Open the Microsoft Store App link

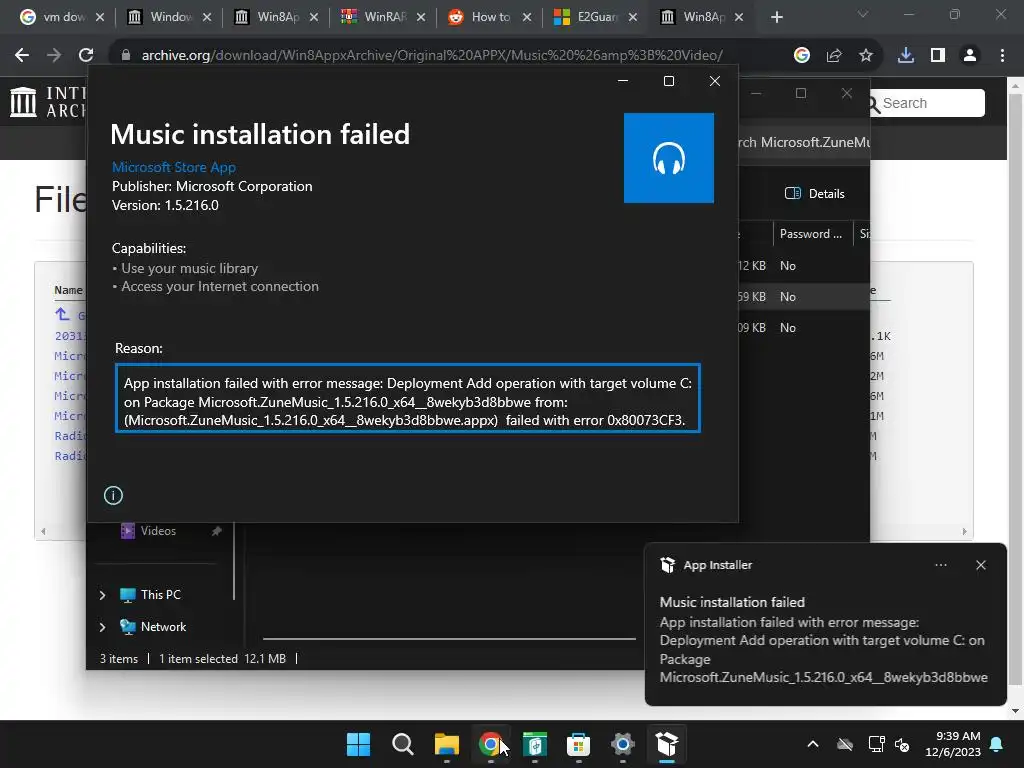click(x=174, y=167)
